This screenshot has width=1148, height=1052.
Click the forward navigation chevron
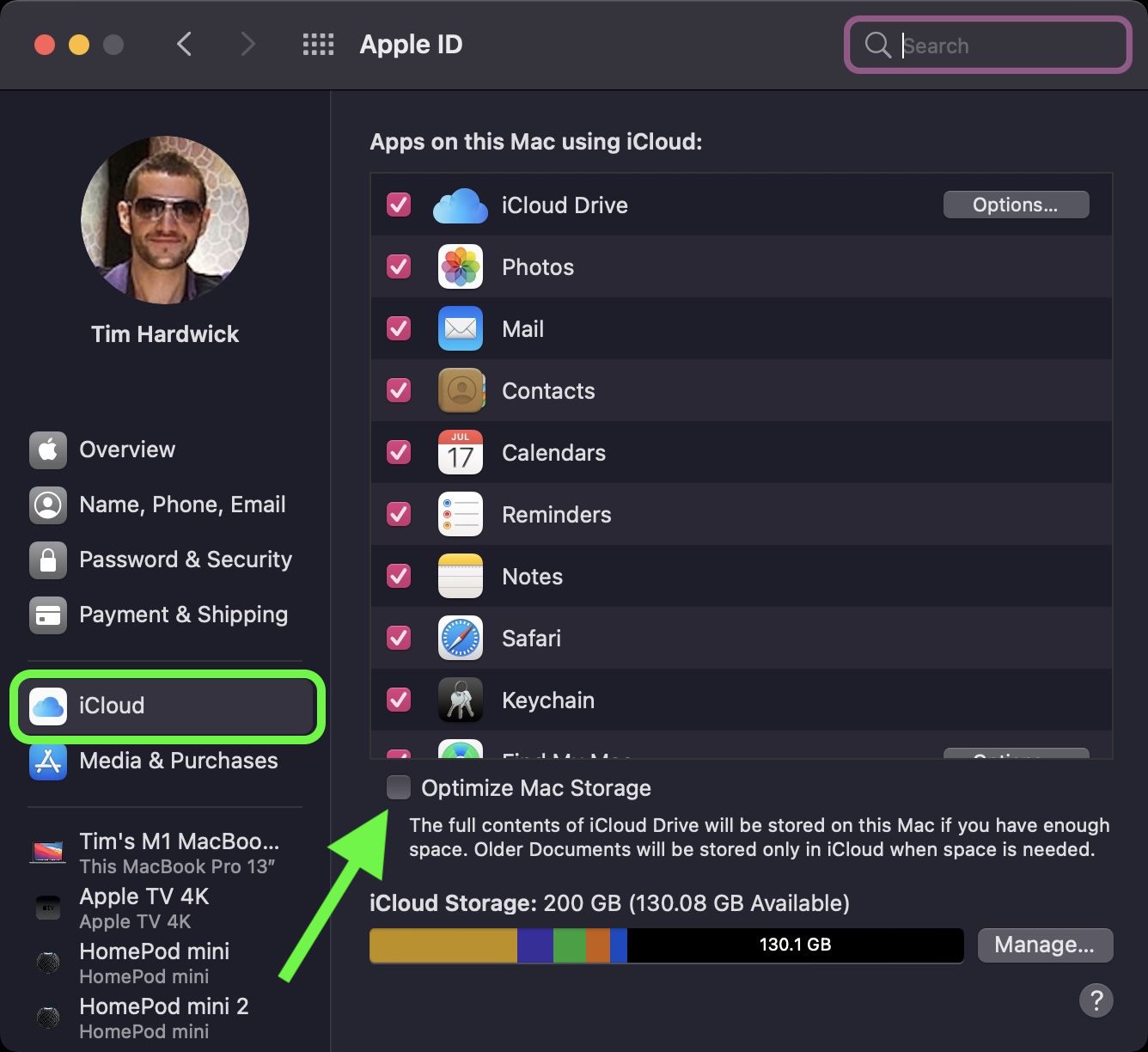tap(247, 44)
